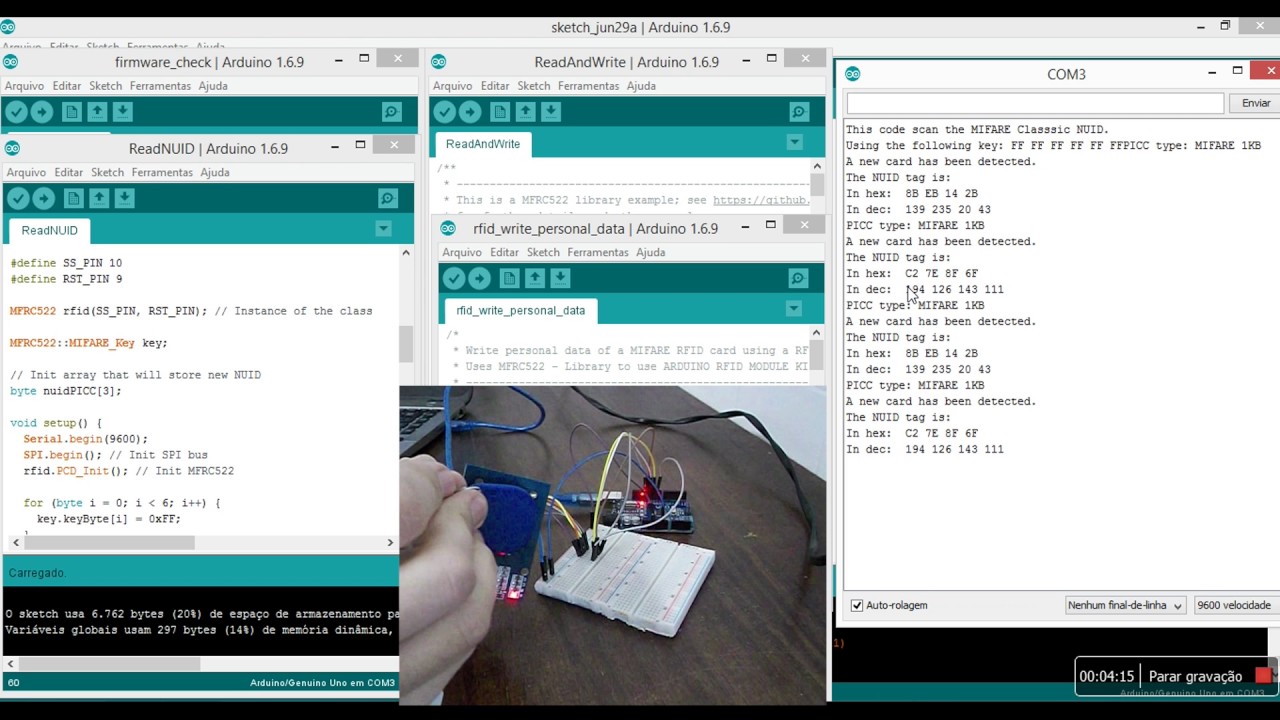Image resolution: width=1280 pixels, height=720 pixels.
Task: Serial Monitor icon in rfid_write_personal_data window
Action: (x=798, y=278)
